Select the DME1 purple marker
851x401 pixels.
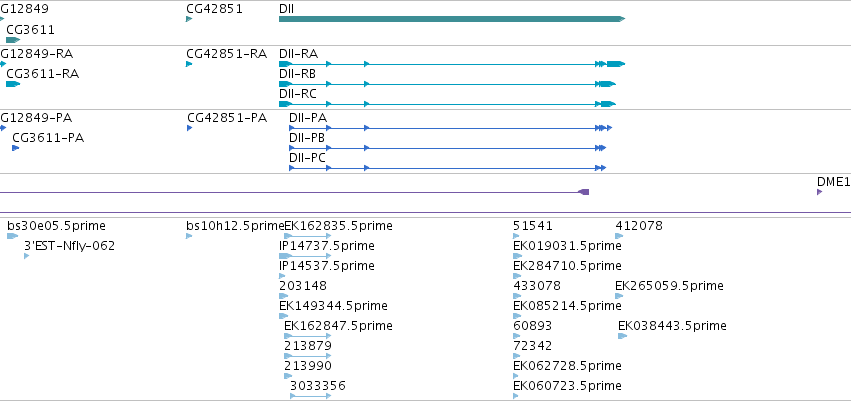pos(820,192)
